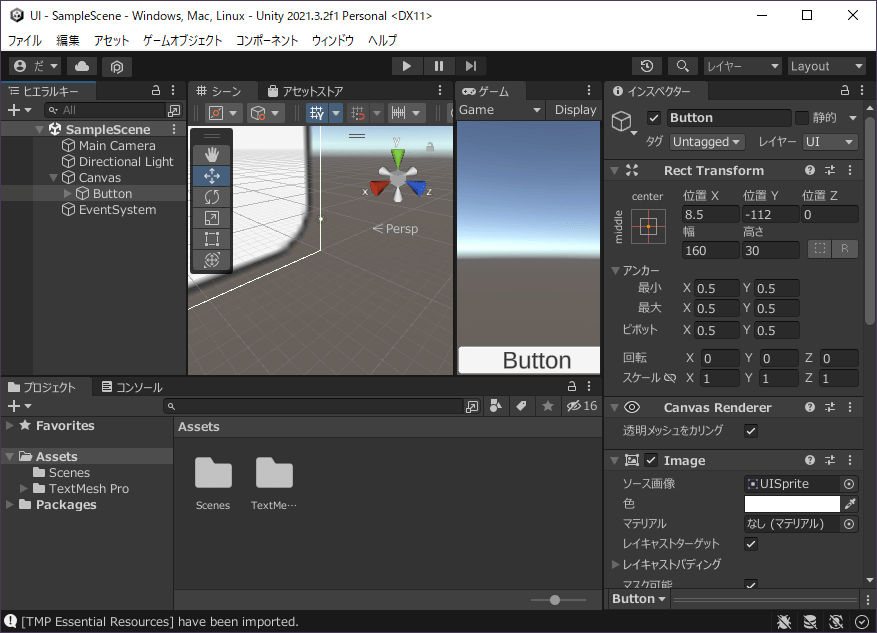This screenshot has width=877, height=633.
Task: Open the GameObject menu
Action: (x=182, y=40)
